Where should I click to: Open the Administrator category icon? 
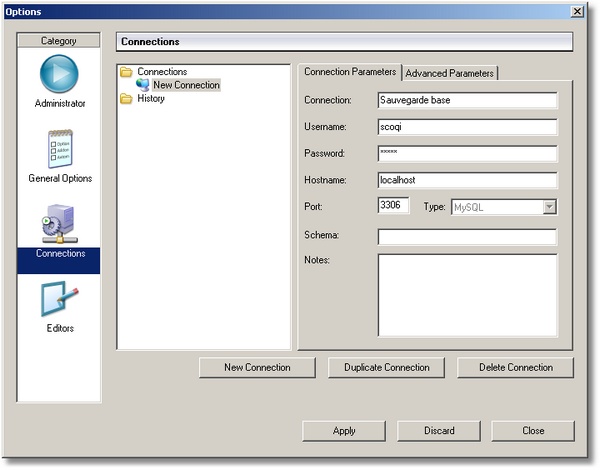(x=59, y=74)
